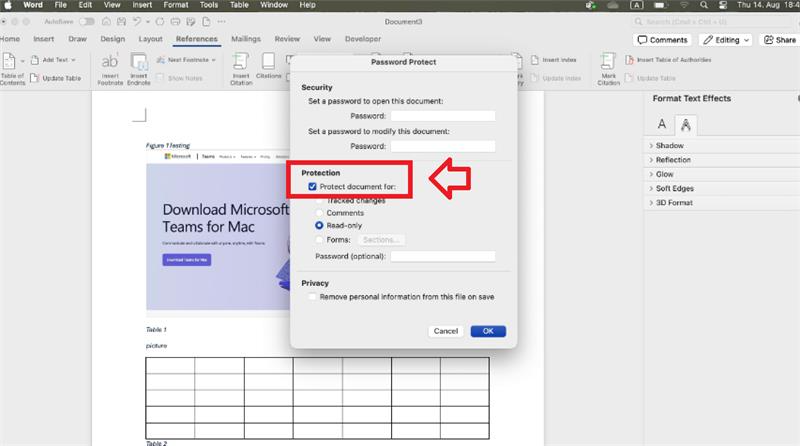Open the Next Footnote dropdown arrow
The image size is (800, 446).
tap(213, 60)
